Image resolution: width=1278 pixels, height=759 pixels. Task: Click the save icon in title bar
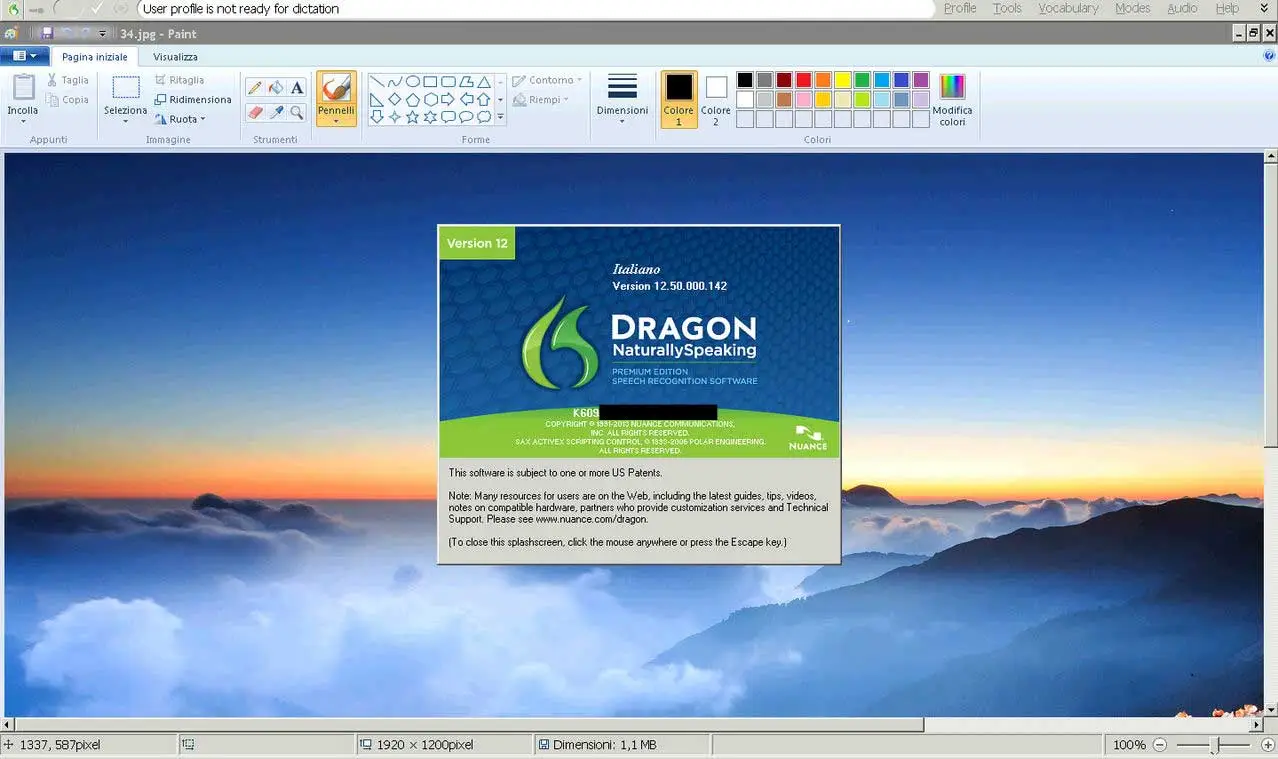(x=47, y=34)
